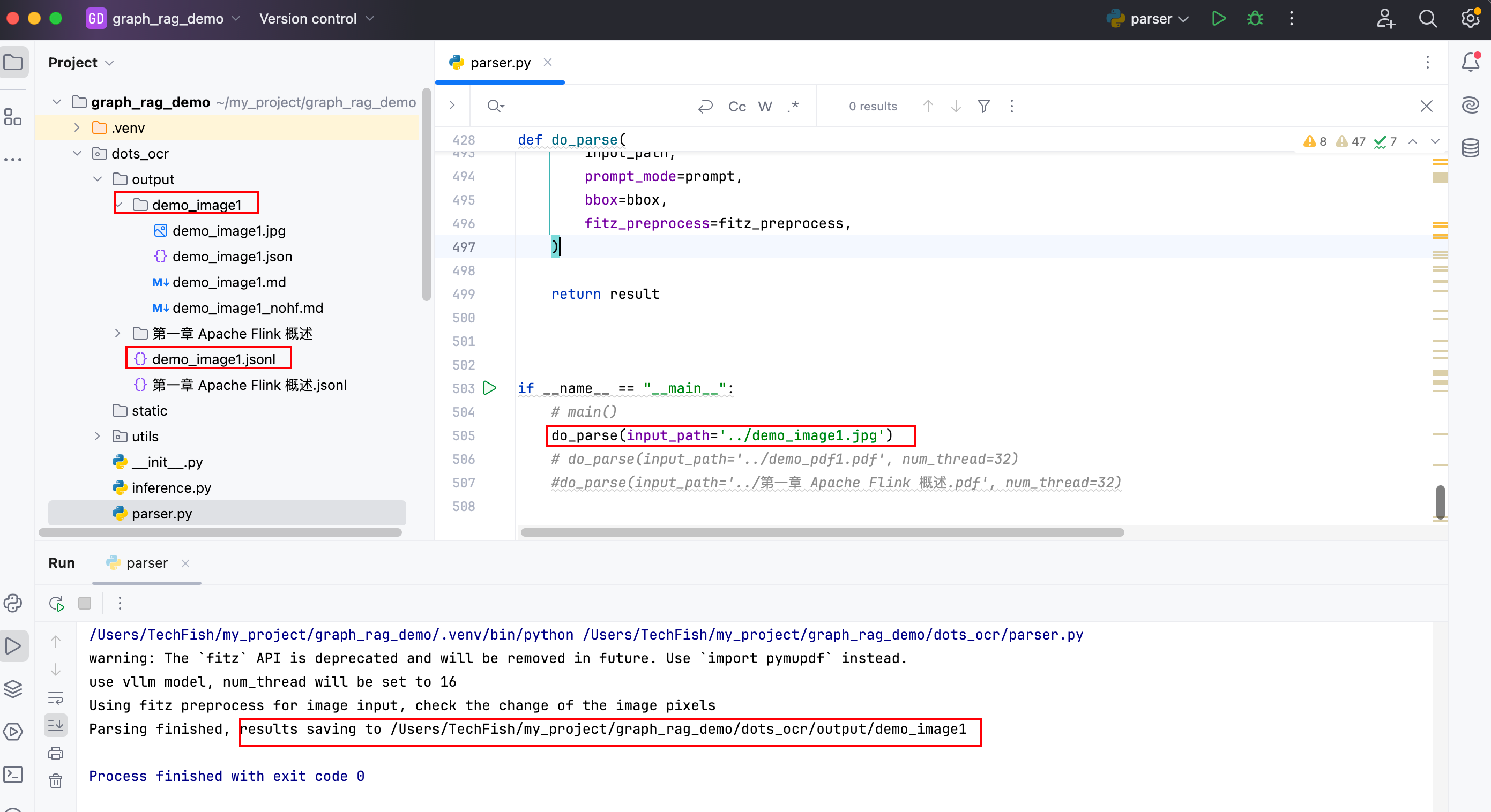This screenshot has height=812, width=1491.
Task: Click the parser.py path link in console
Action: [x=832, y=635]
